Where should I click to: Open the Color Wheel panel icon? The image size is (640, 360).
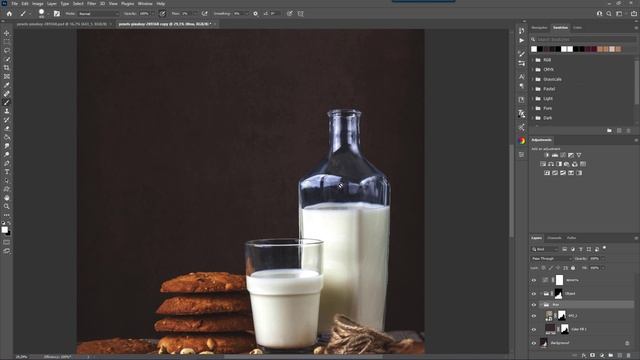(522, 140)
